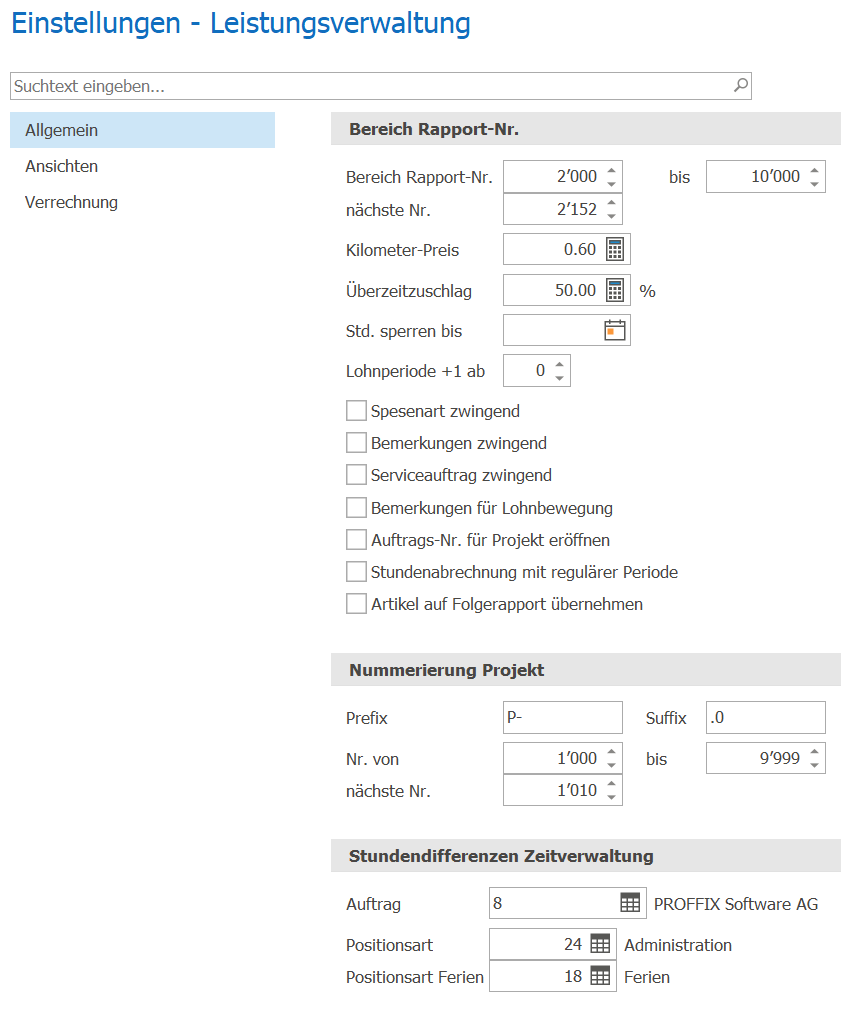846x1014 pixels.
Task: Click the Nummerierung Projekt section header
Action: [x=586, y=669]
